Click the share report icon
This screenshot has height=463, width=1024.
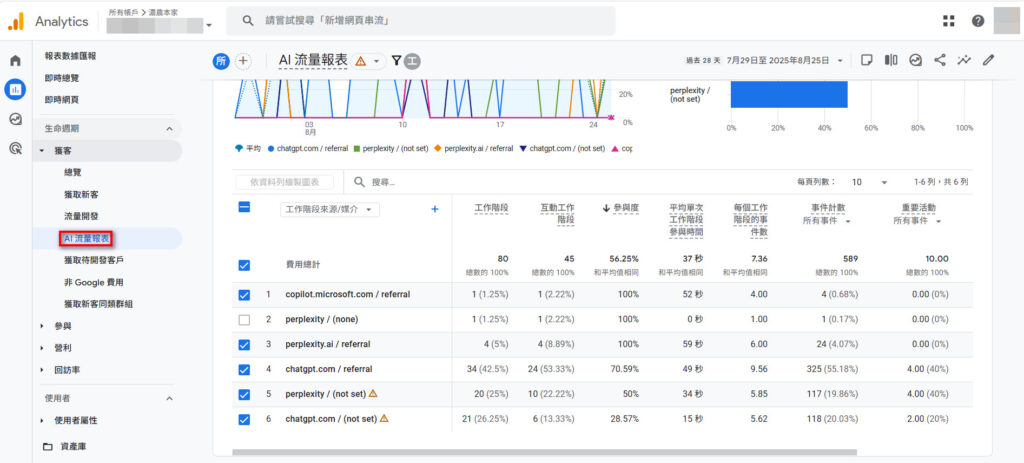(x=939, y=60)
